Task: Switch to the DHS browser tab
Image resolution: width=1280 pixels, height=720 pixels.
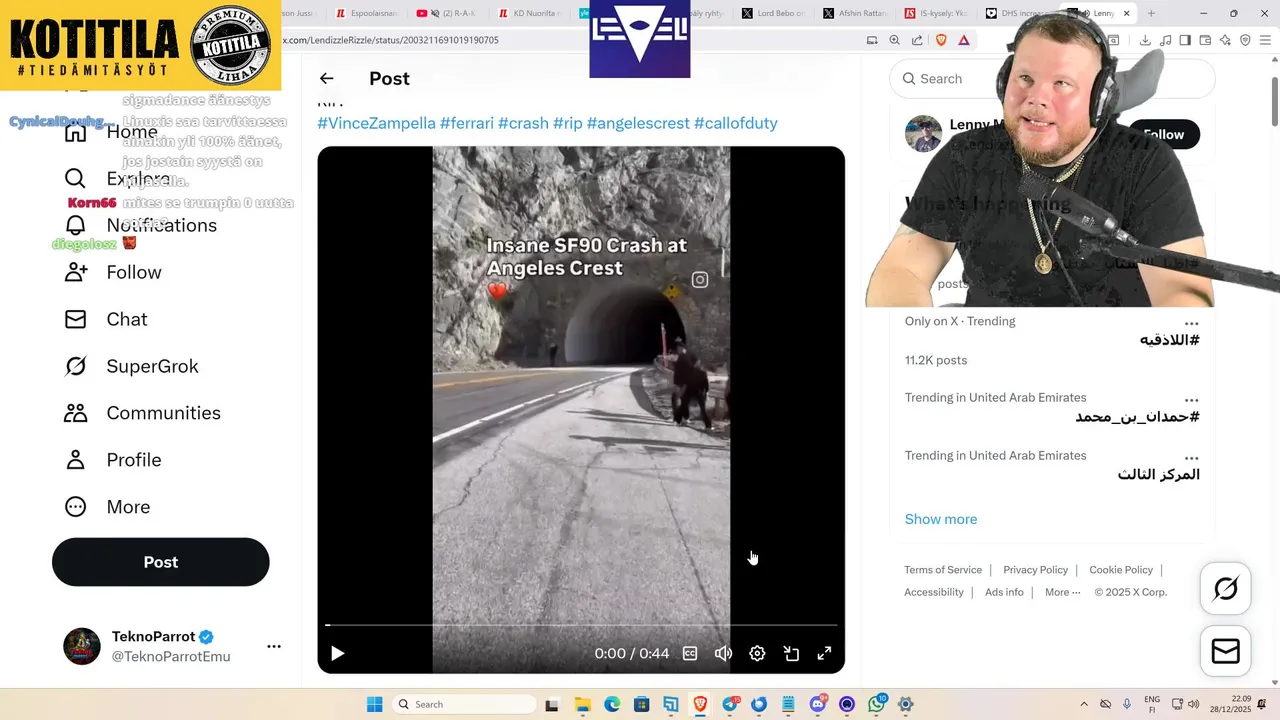Action: 1018,13
